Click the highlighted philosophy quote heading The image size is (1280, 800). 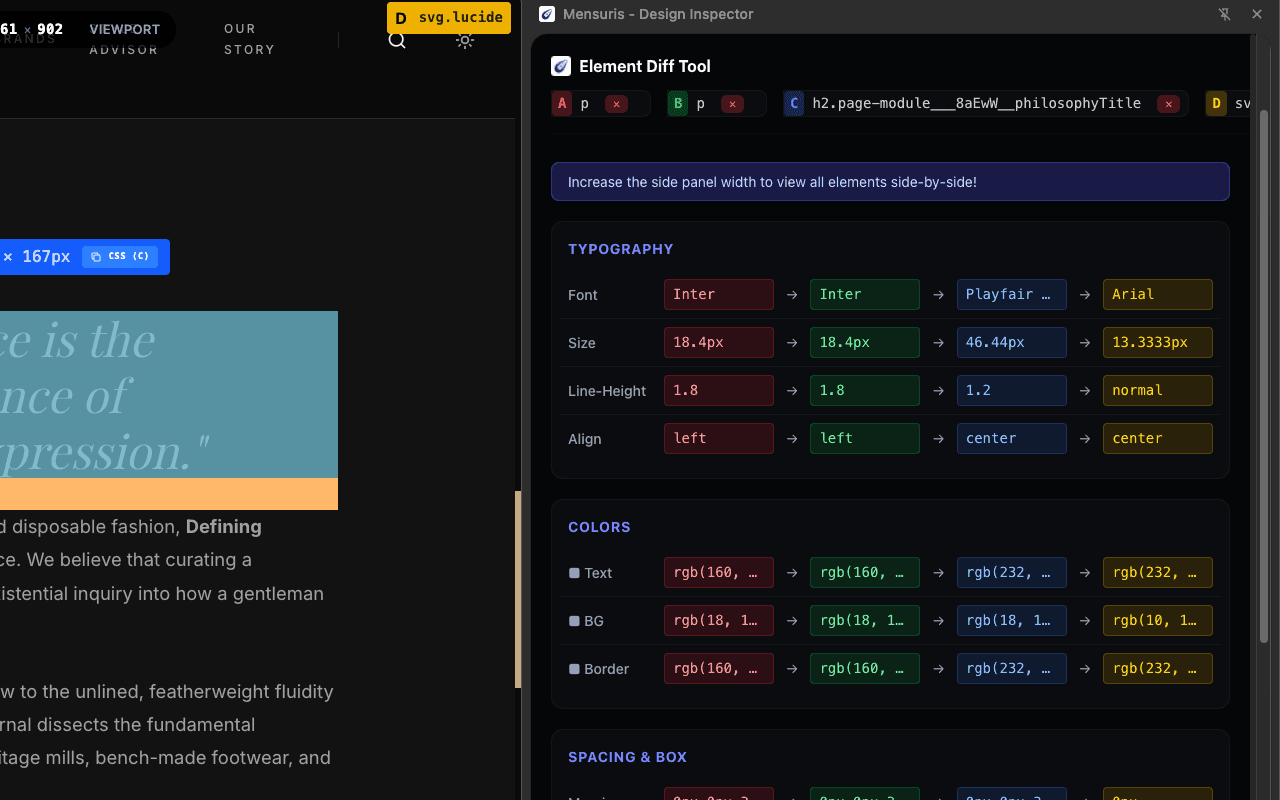pos(169,395)
